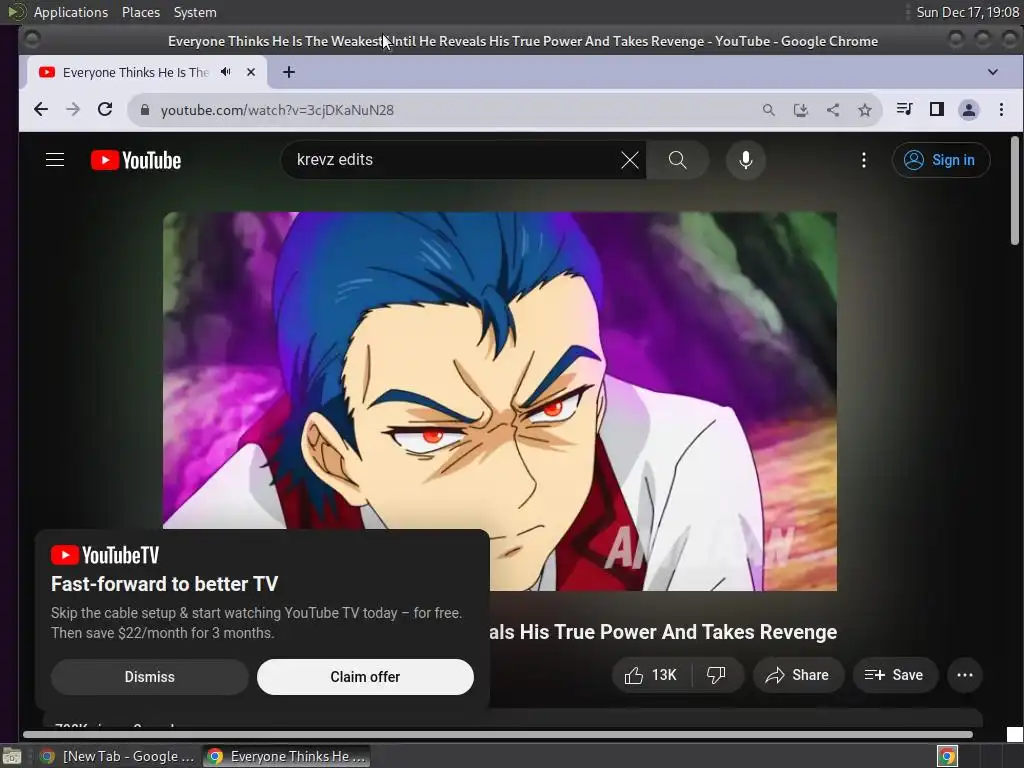This screenshot has width=1024, height=768.
Task: Open Chrome profile avatar
Action: [x=968, y=110]
